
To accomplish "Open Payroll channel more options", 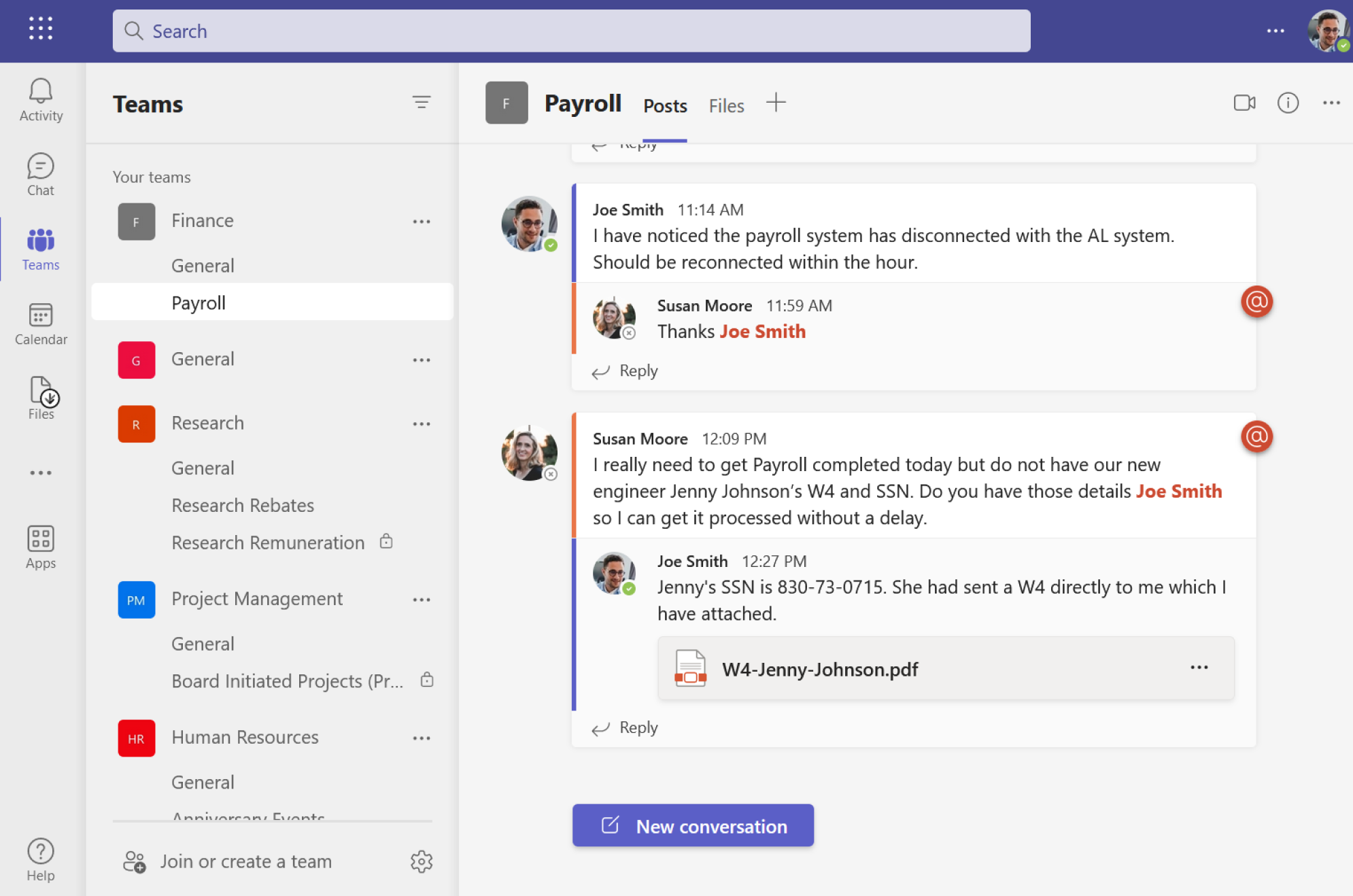I will pyautogui.click(x=1331, y=103).
